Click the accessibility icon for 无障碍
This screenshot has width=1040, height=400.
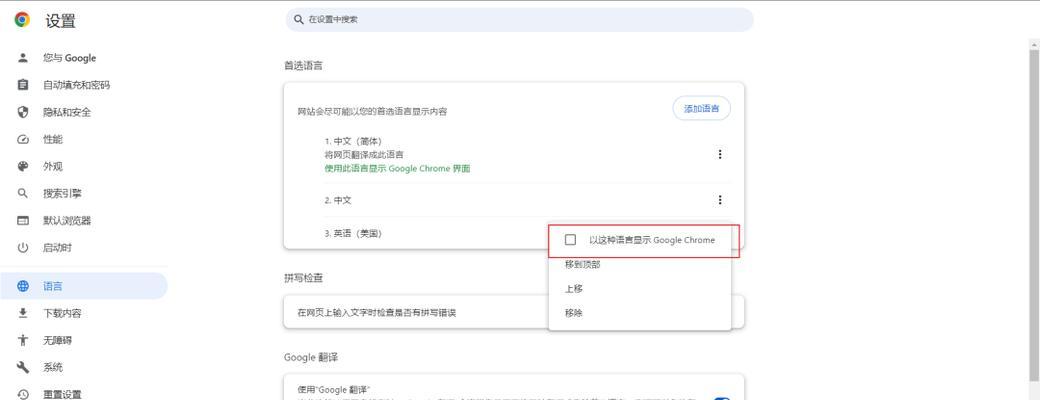pos(23,340)
